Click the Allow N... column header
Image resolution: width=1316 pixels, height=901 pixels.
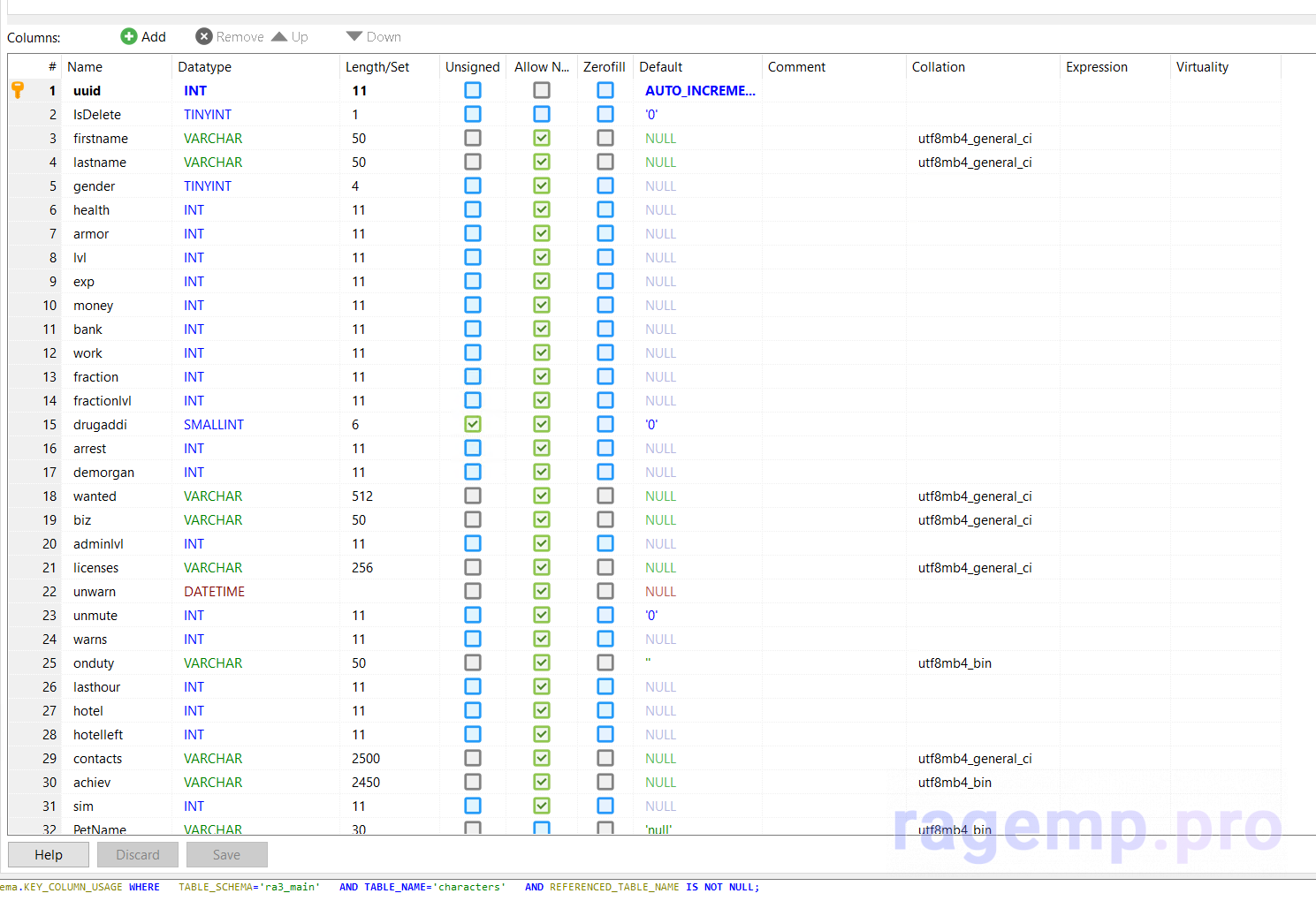coord(542,67)
